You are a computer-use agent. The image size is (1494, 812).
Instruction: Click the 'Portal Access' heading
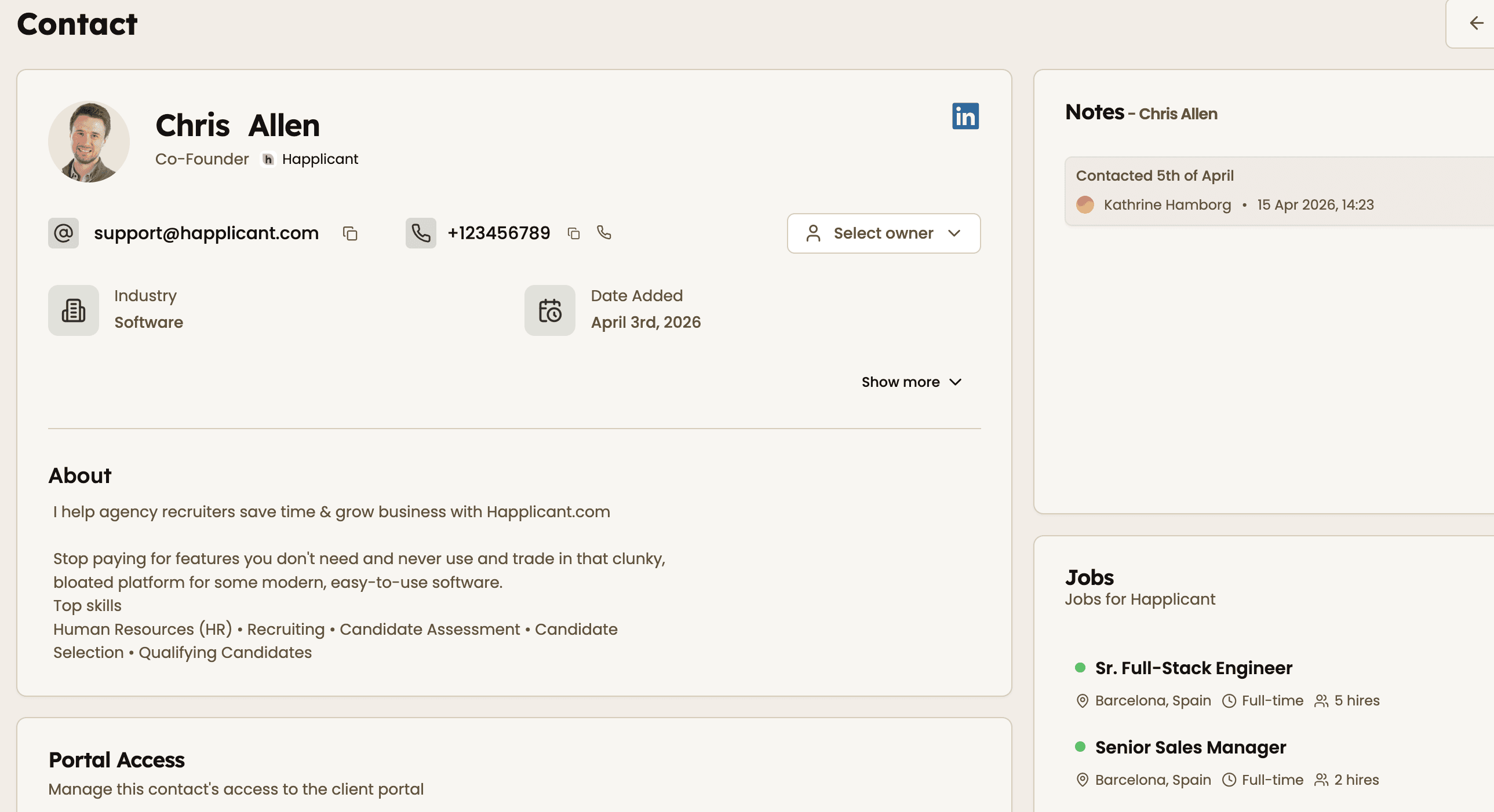click(116, 760)
